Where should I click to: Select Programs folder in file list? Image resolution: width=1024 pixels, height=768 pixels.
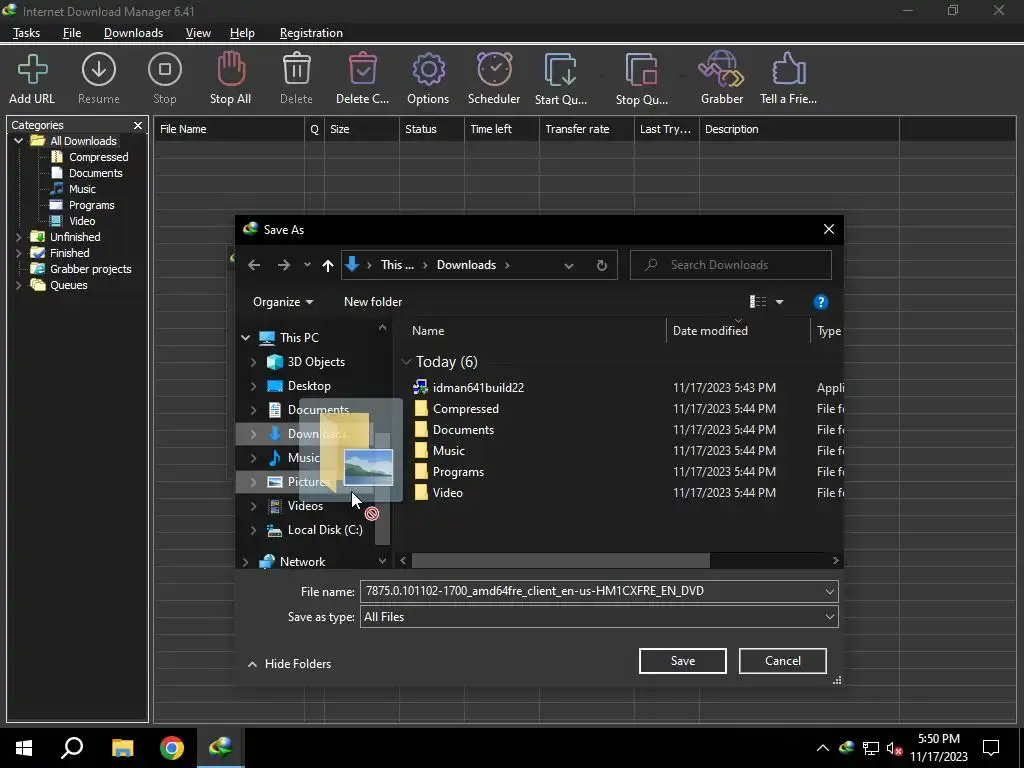pos(458,472)
